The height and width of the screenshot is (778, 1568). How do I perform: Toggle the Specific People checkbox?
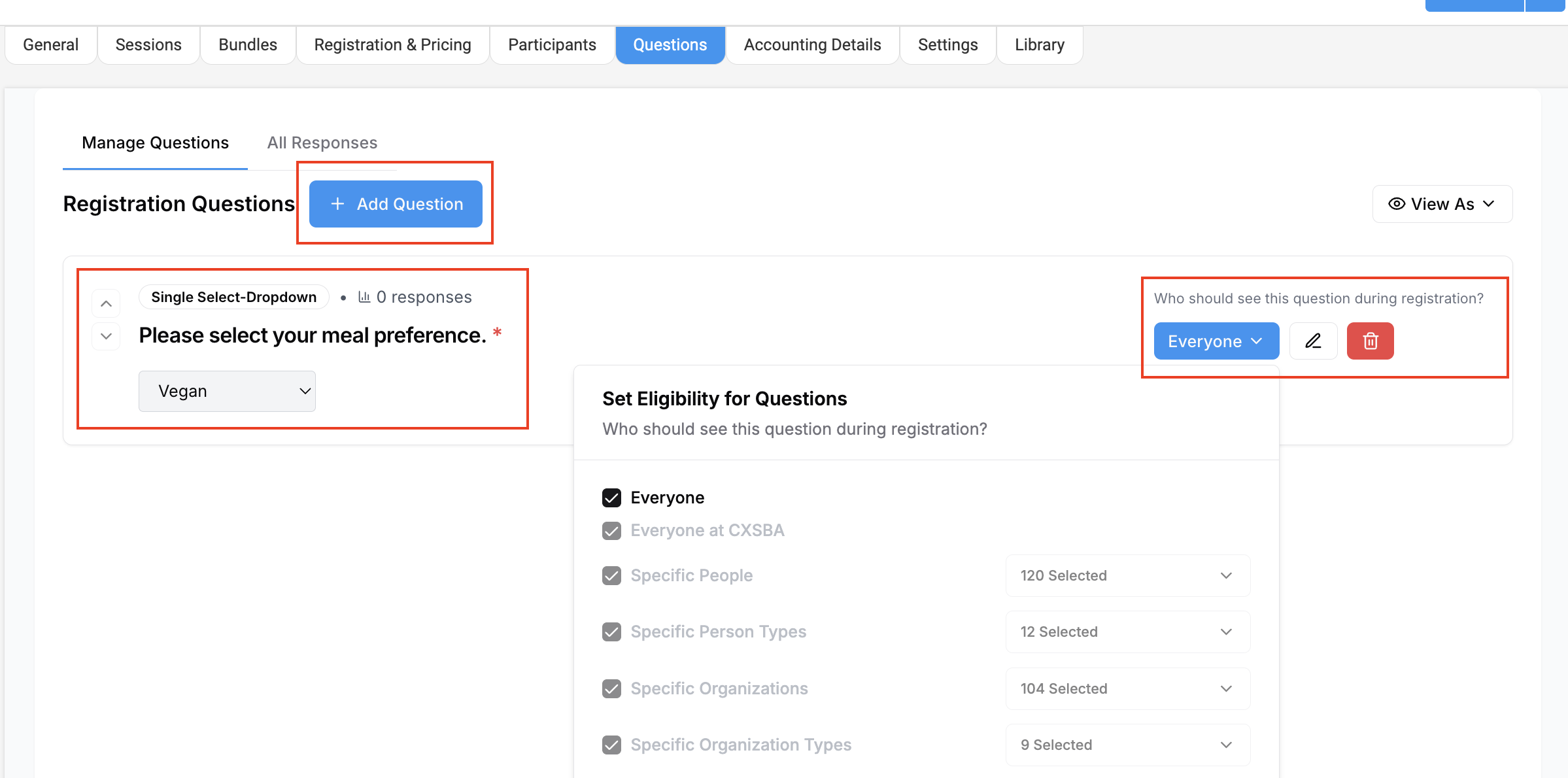[x=611, y=575]
